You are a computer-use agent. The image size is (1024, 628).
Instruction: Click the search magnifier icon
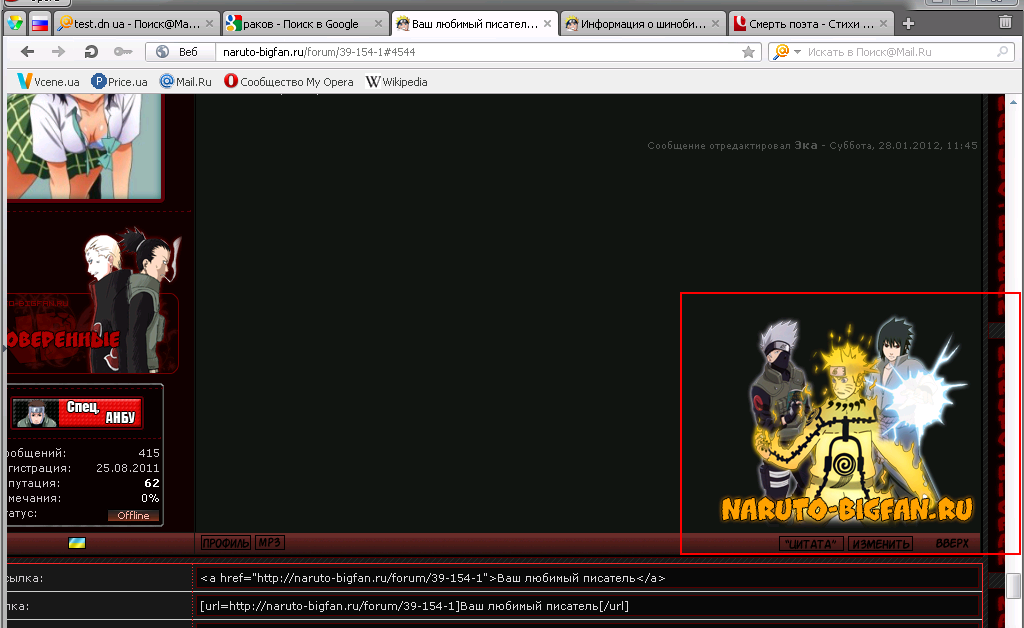click(1002, 52)
